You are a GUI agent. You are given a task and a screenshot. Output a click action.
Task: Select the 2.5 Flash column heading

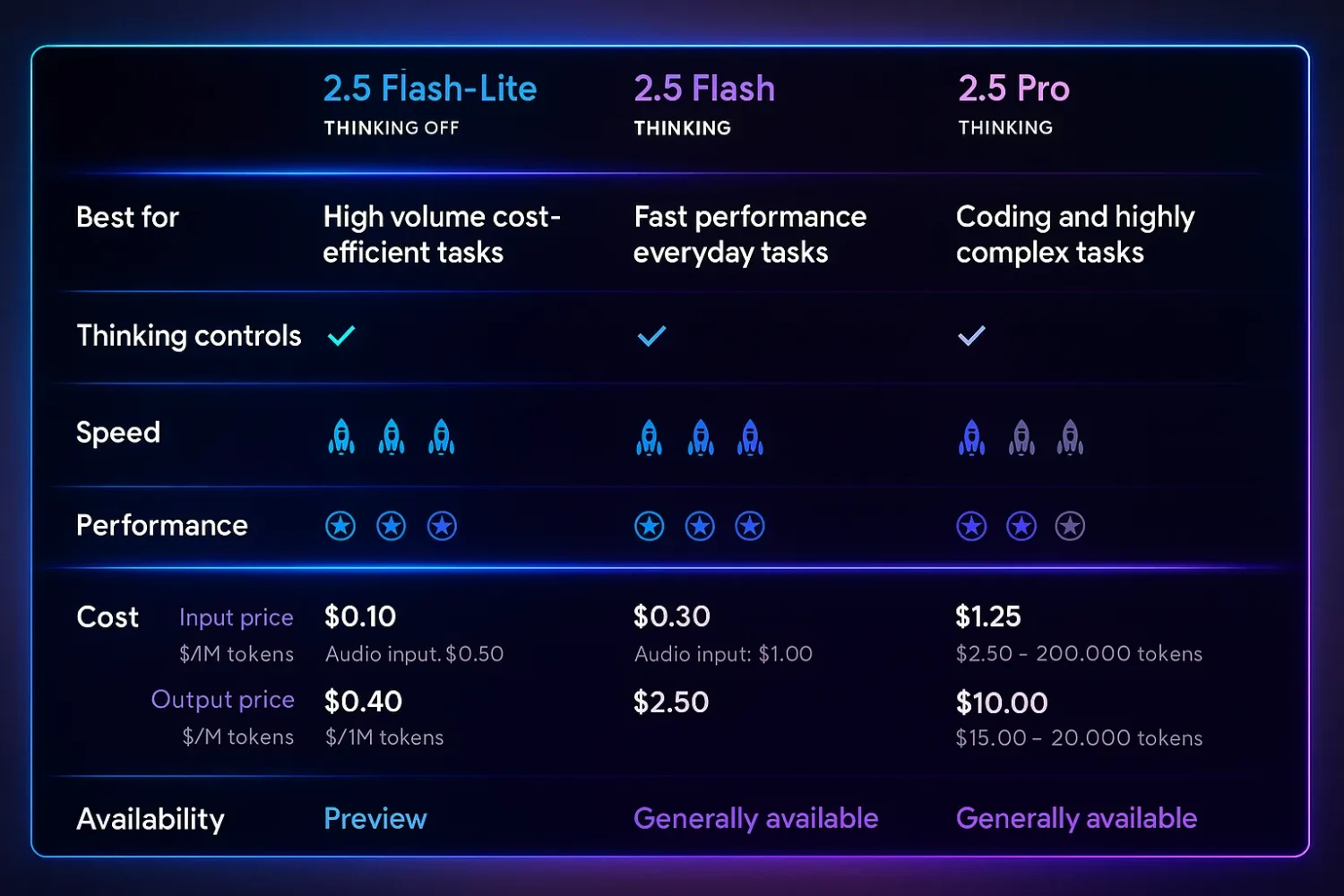pyautogui.click(x=704, y=89)
